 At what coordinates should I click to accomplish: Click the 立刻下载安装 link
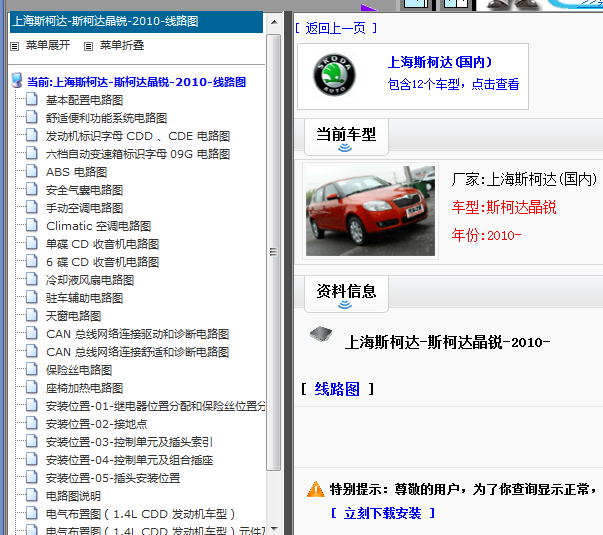(x=383, y=513)
